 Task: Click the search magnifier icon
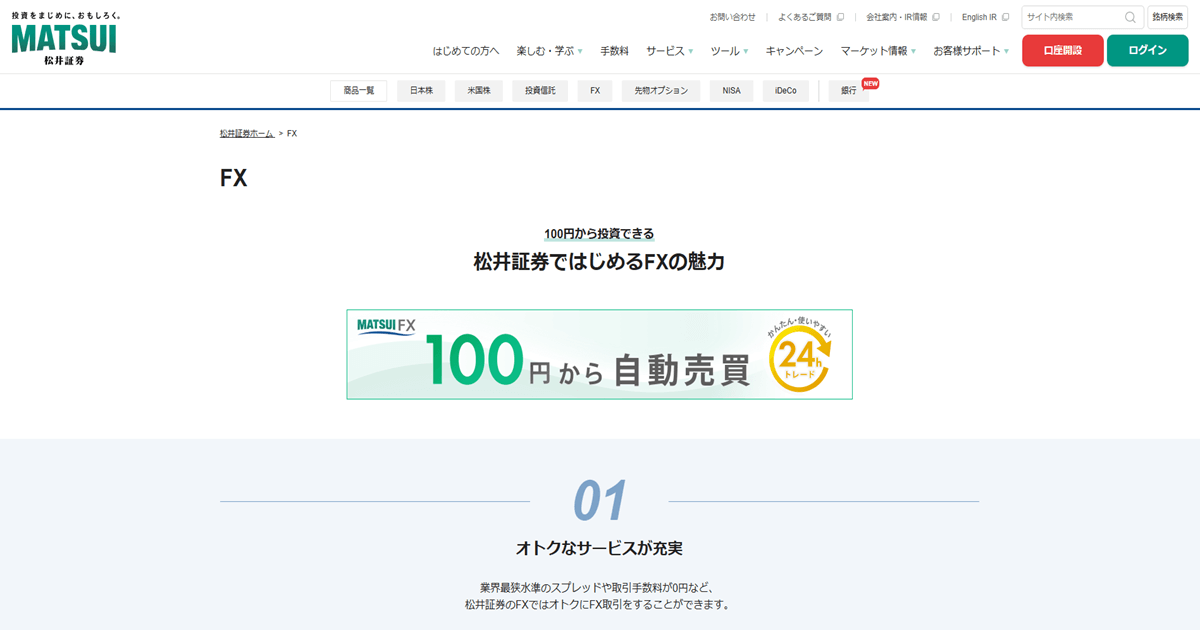click(x=1130, y=17)
